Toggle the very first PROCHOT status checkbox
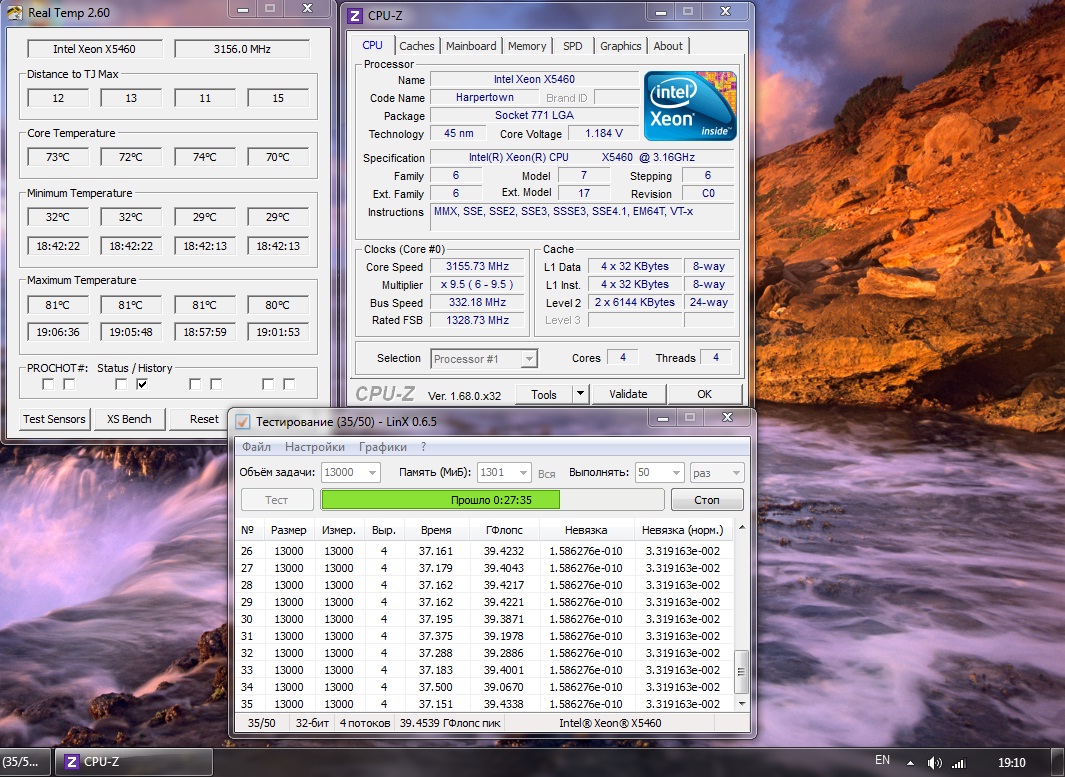Screen dimensions: 1065x777 point(48,384)
